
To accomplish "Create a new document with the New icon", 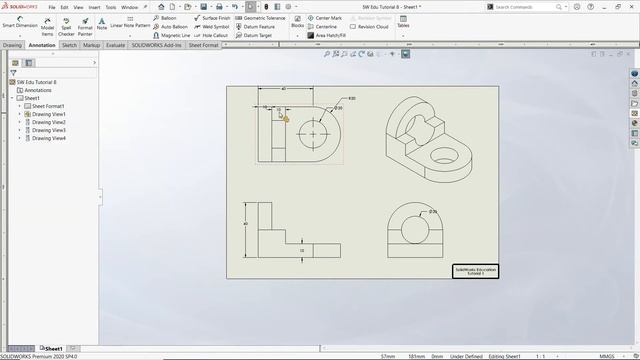I will 172,7.
